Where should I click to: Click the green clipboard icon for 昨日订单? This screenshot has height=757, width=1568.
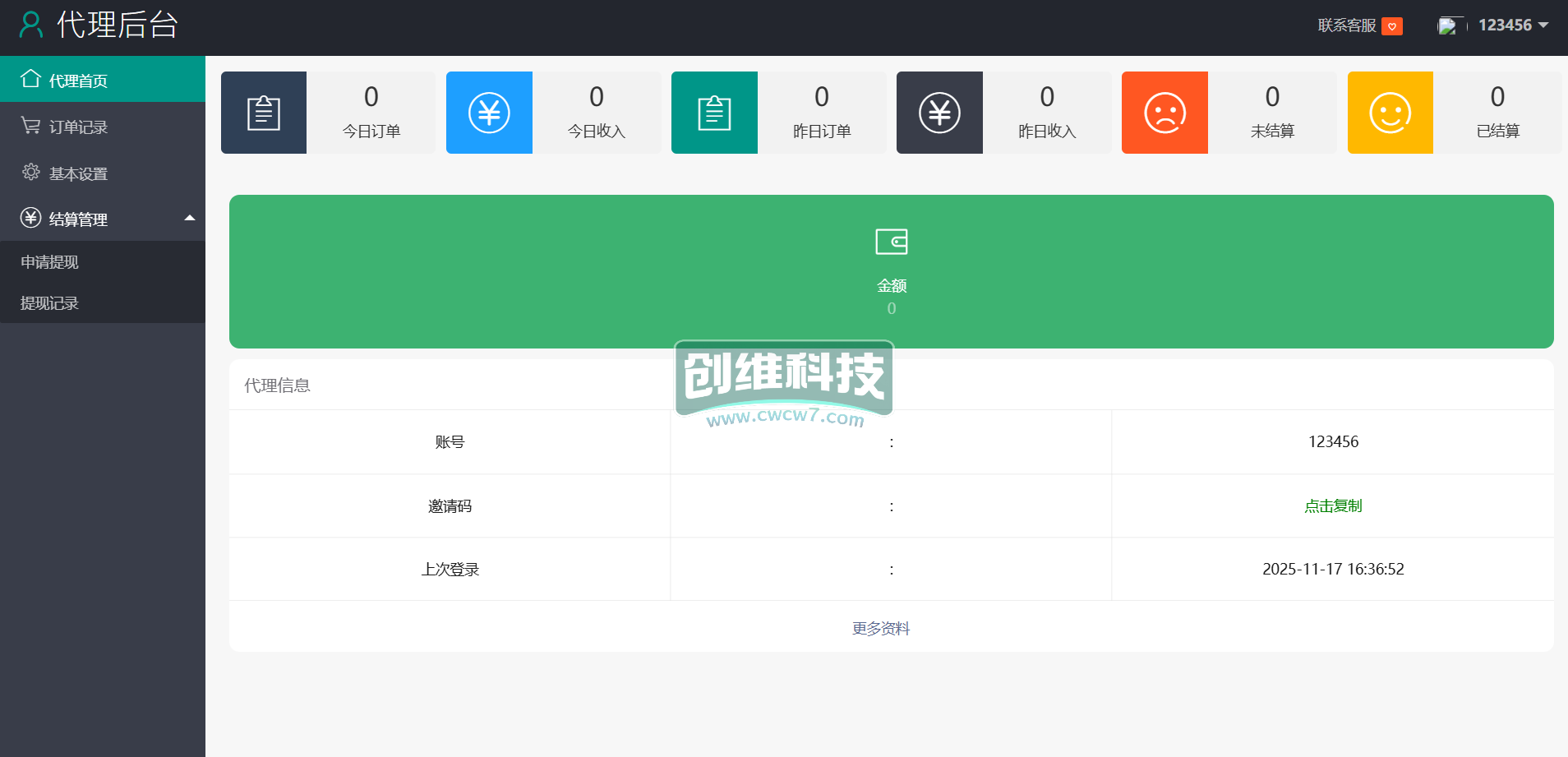714,113
